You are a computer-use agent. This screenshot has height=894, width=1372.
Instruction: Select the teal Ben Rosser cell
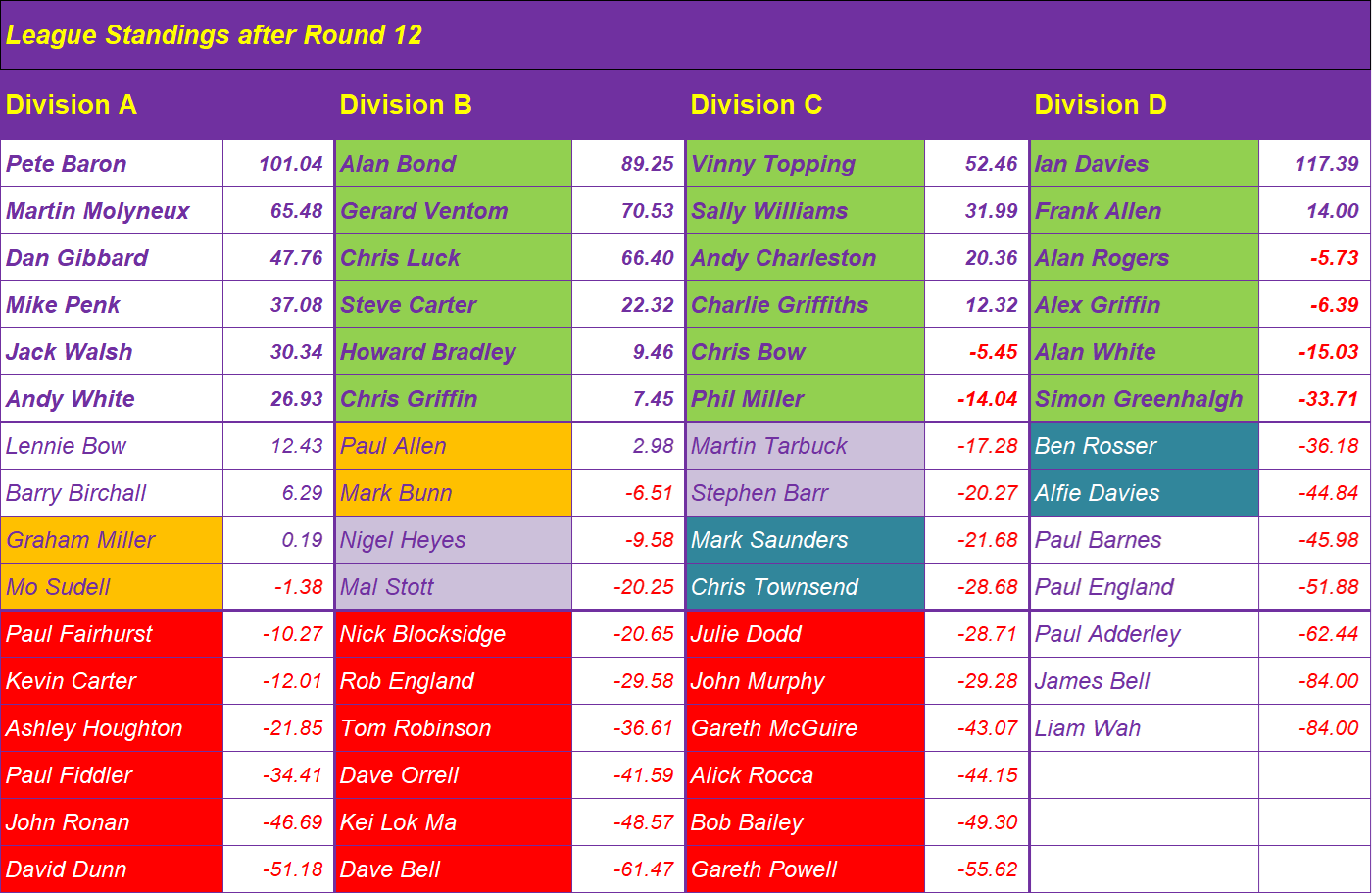(x=1145, y=446)
